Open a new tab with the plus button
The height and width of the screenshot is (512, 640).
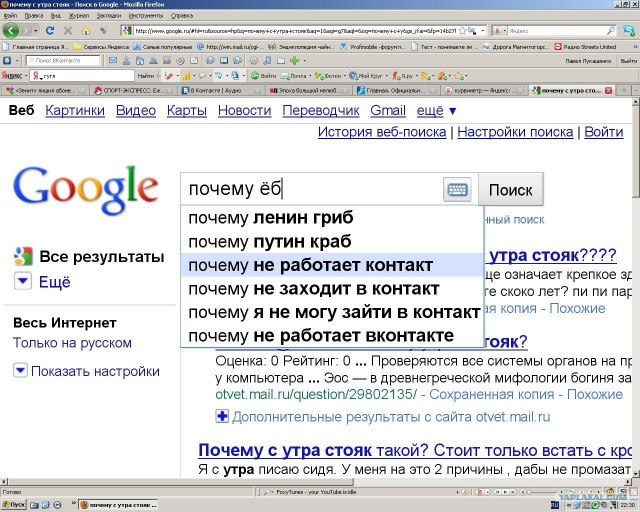pos(623,90)
